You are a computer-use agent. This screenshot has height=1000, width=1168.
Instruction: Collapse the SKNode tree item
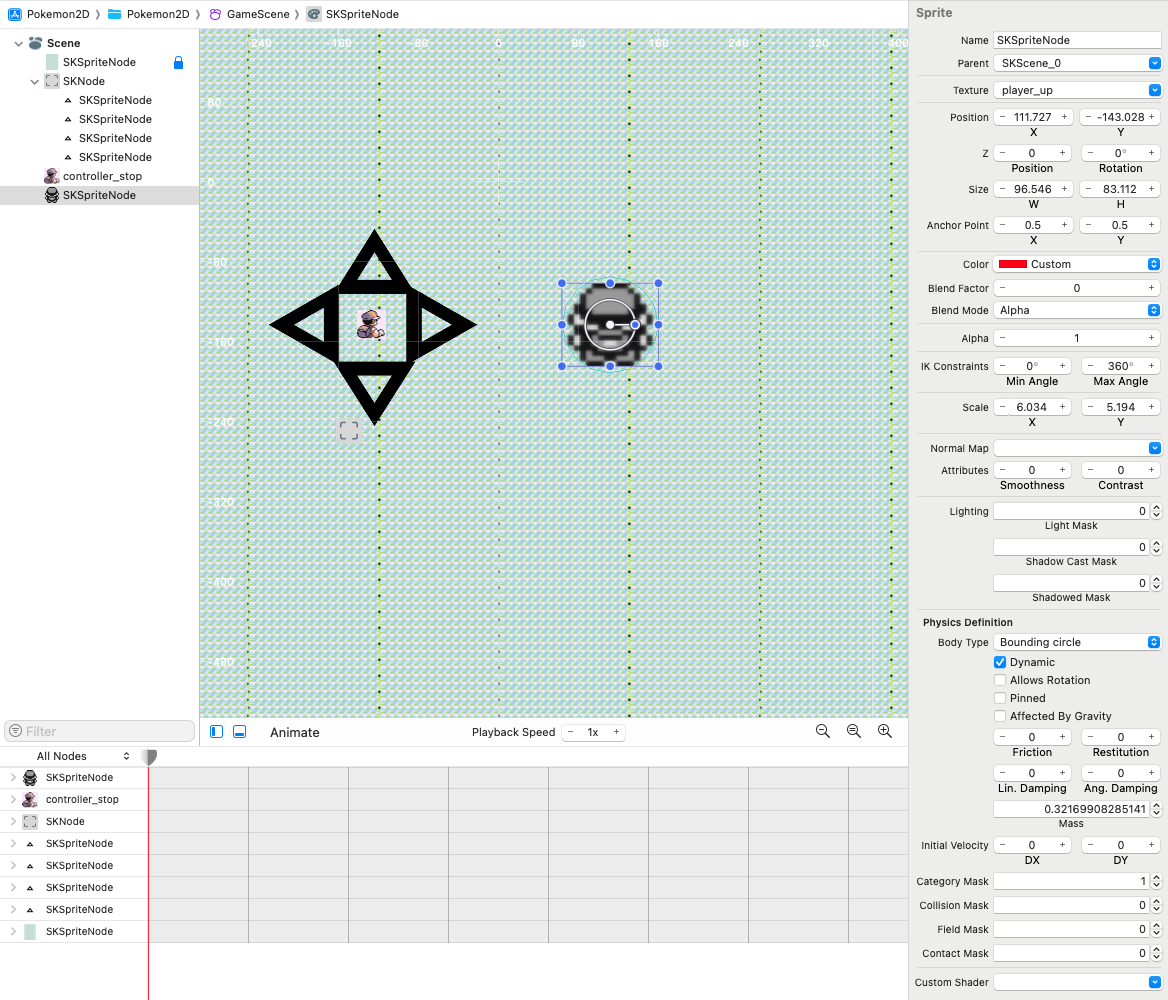[x=35, y=81]
